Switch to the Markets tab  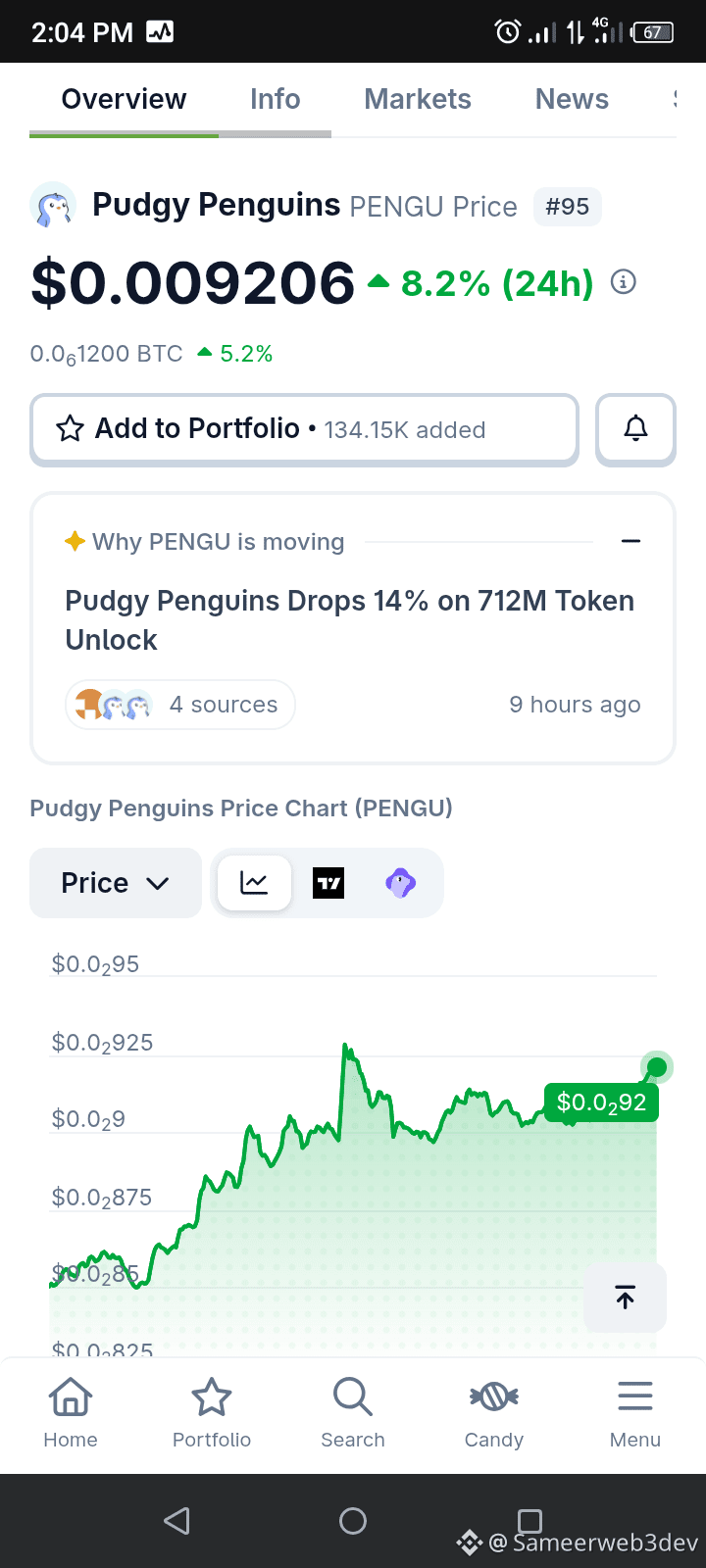point(418,99)
